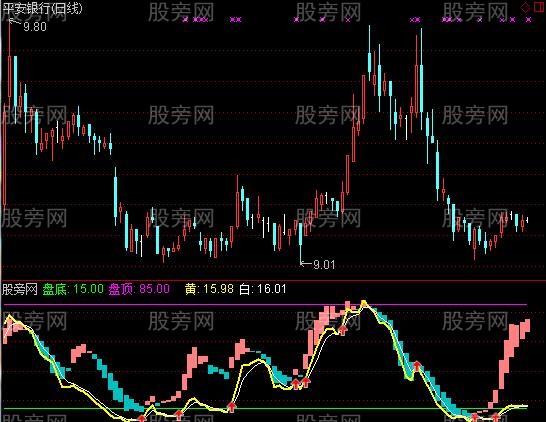This screenshot has width=546, height=422.
Task: Select the 黄: 15.98 indicator value
Action: click(209, 289)
